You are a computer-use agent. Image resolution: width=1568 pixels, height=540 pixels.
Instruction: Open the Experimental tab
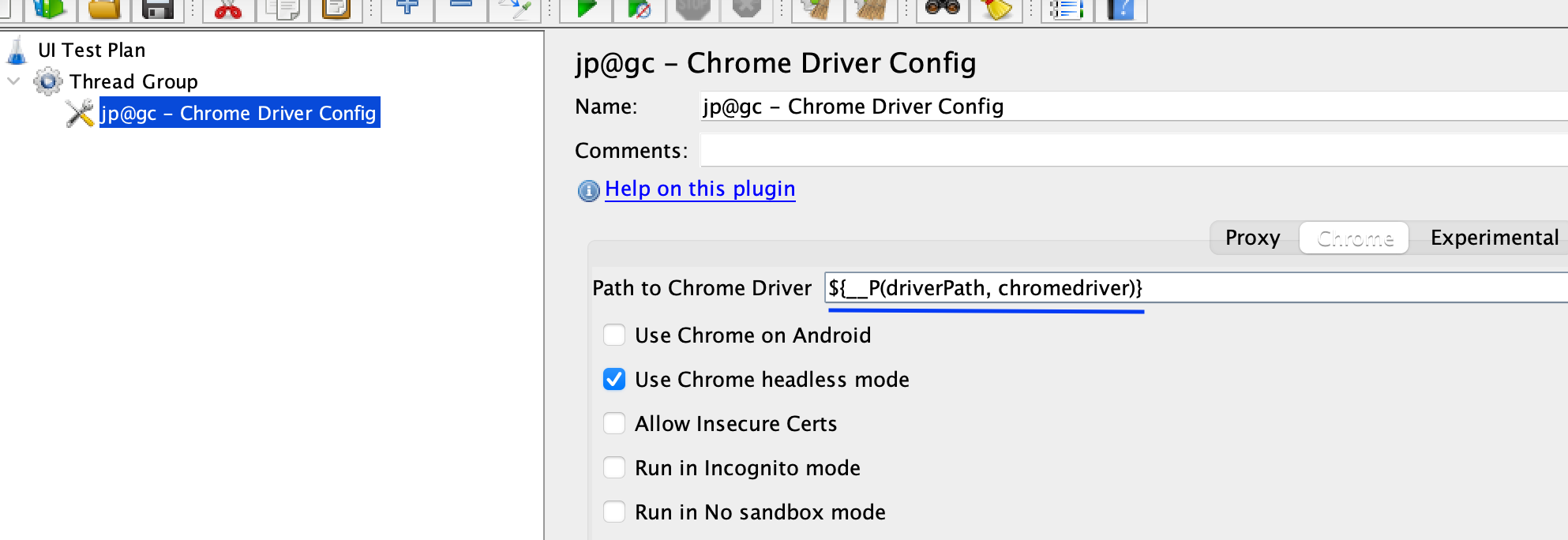tap(1495, 238)
